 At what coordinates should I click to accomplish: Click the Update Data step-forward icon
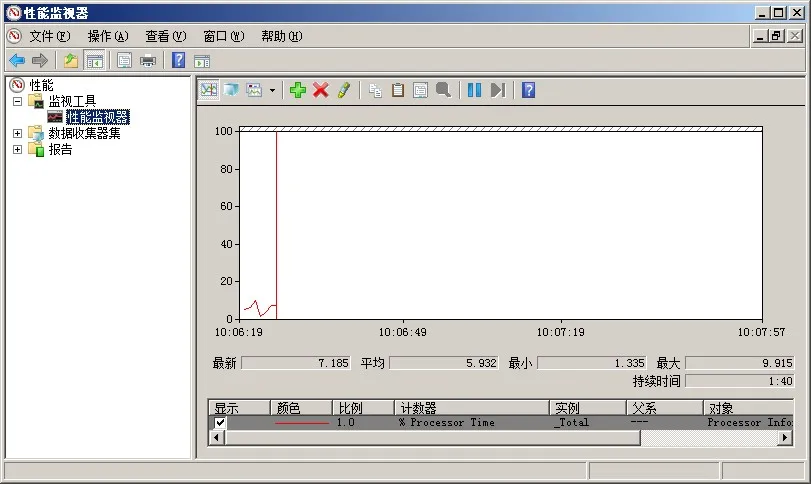(497, 90)
